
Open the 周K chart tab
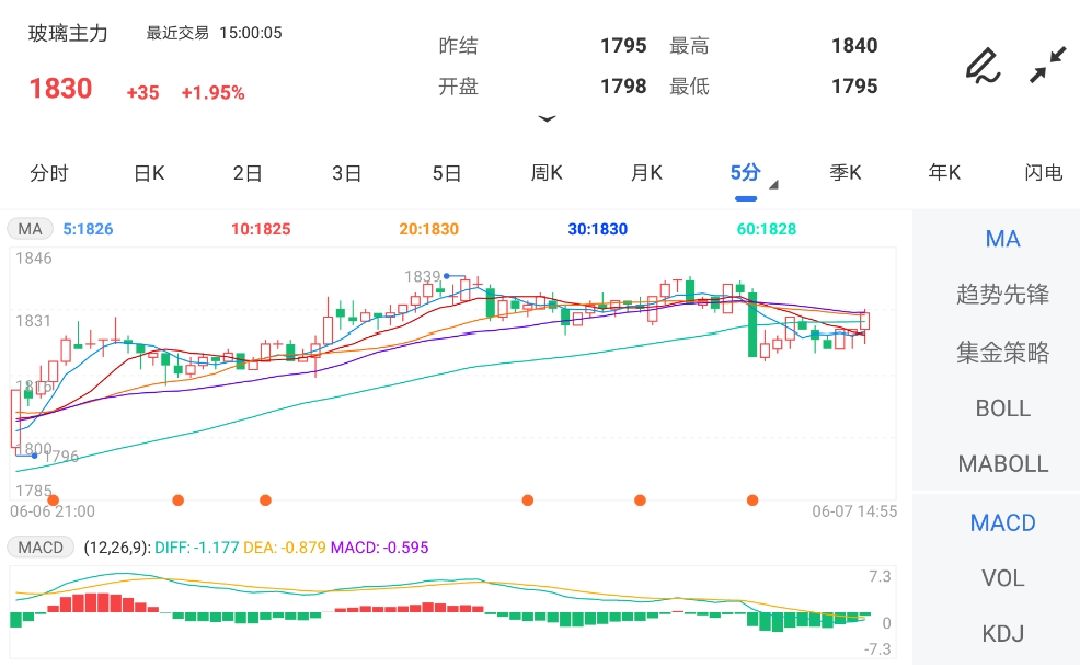[x=546, y=172]
